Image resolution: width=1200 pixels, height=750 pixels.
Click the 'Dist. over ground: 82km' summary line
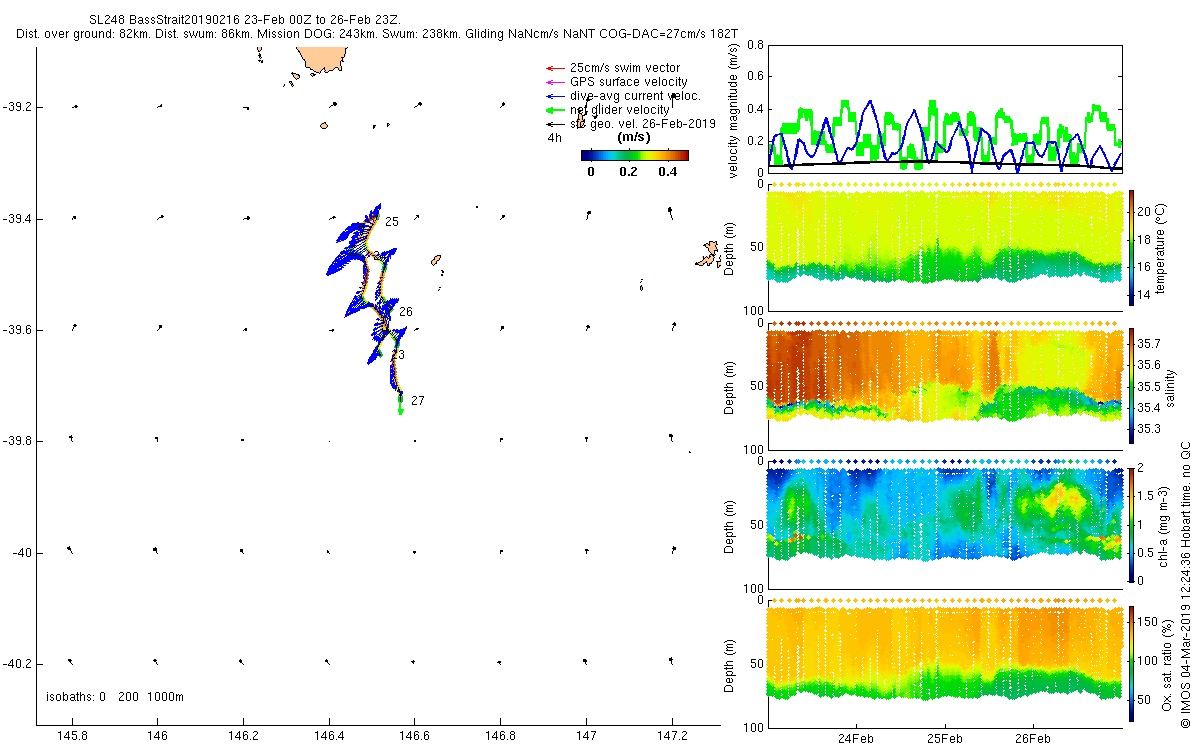pos(378,33)
